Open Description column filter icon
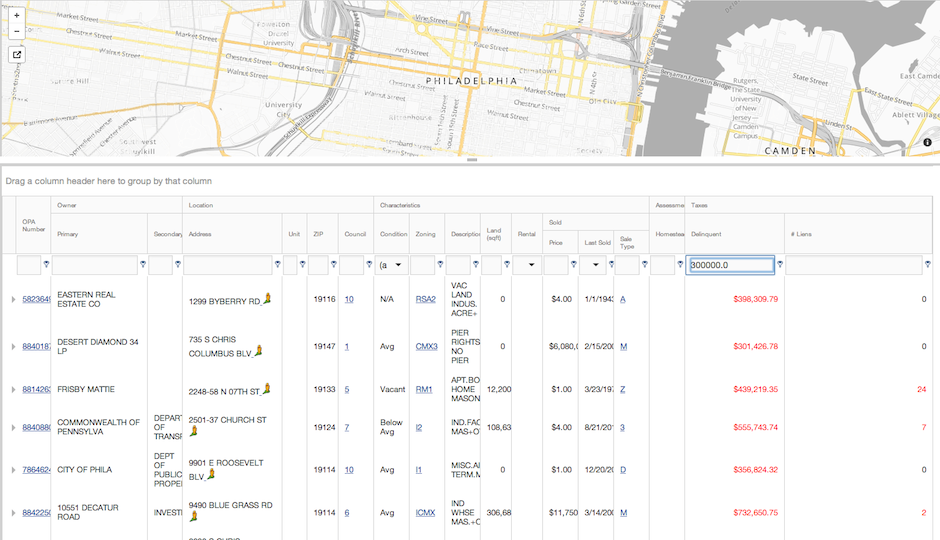940x540 pixels. point(475,264)
